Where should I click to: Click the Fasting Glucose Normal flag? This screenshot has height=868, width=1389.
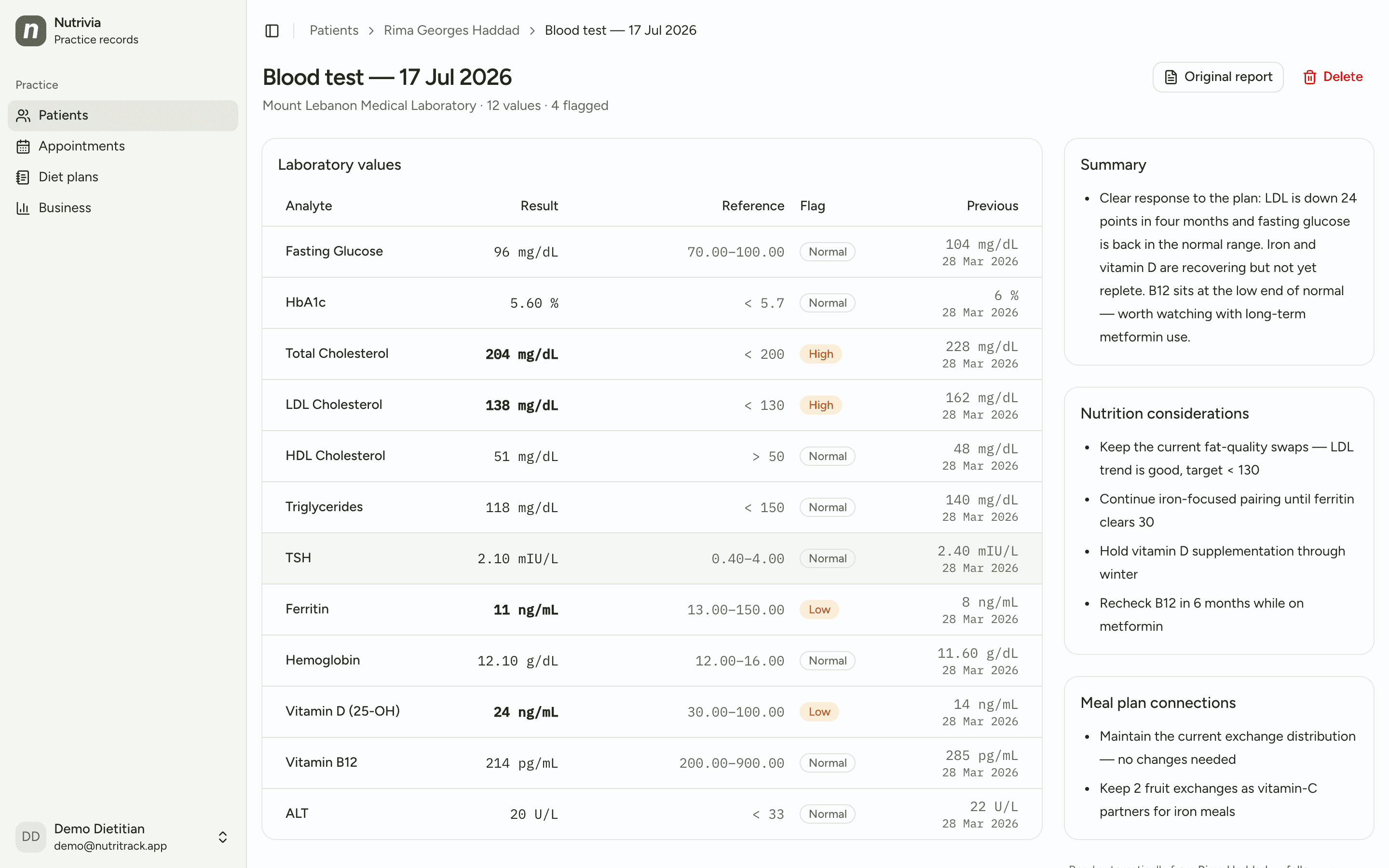[827, 252]
